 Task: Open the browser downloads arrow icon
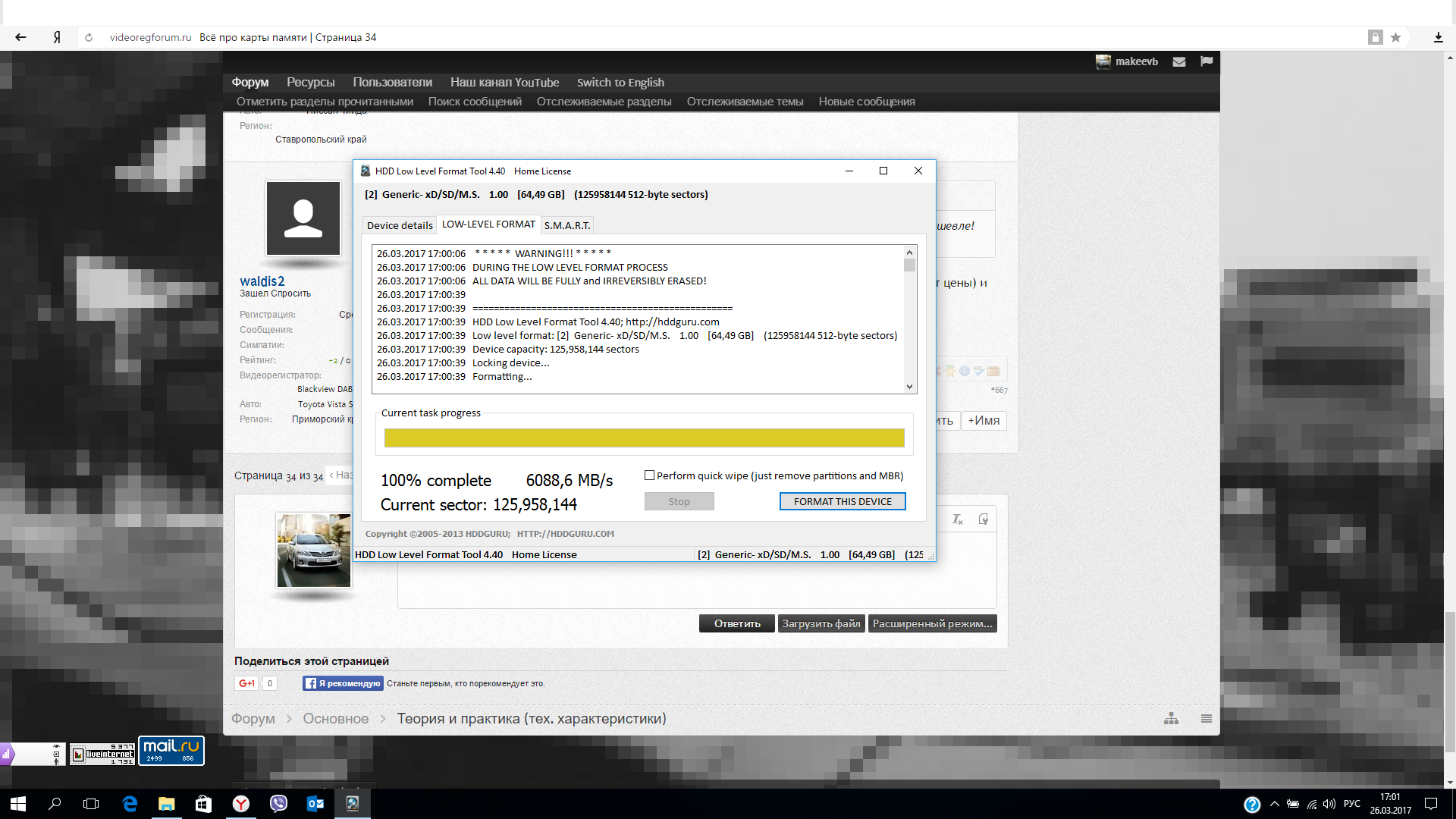click(1438, 37)
